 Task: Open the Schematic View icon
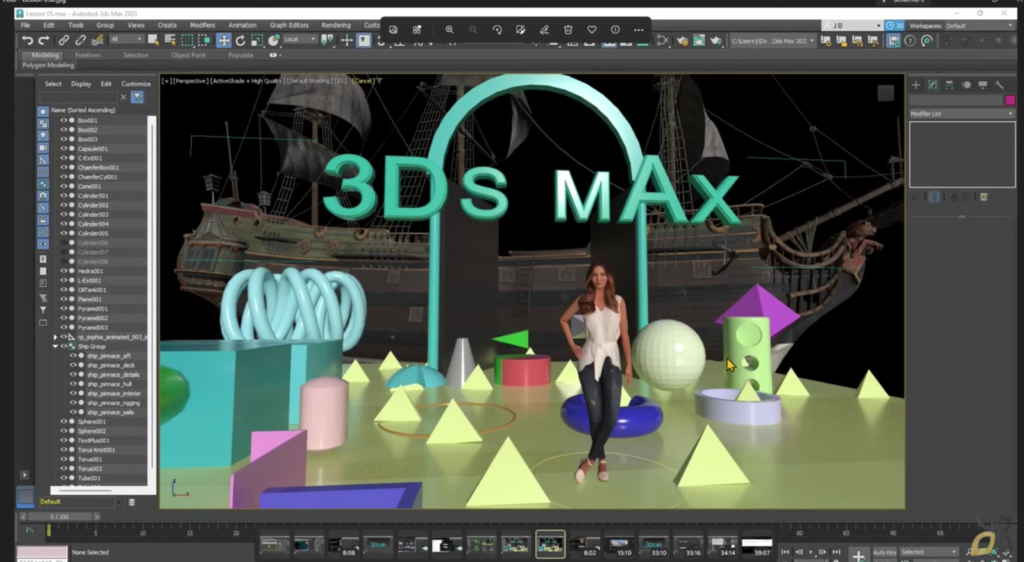(663, 40)
